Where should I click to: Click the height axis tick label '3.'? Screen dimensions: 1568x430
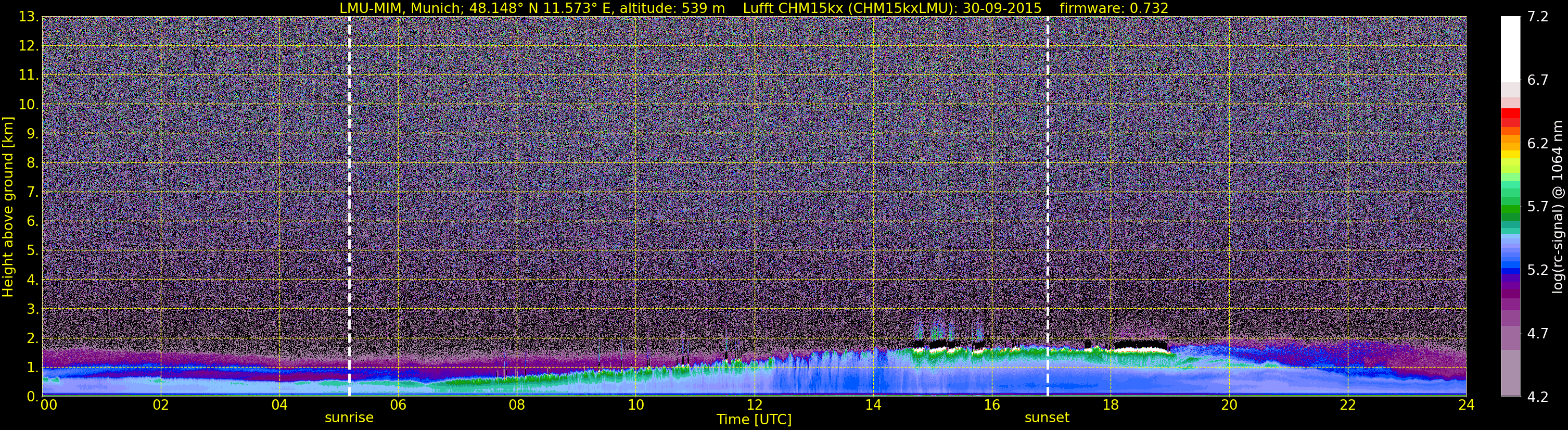tap(33, 309)
